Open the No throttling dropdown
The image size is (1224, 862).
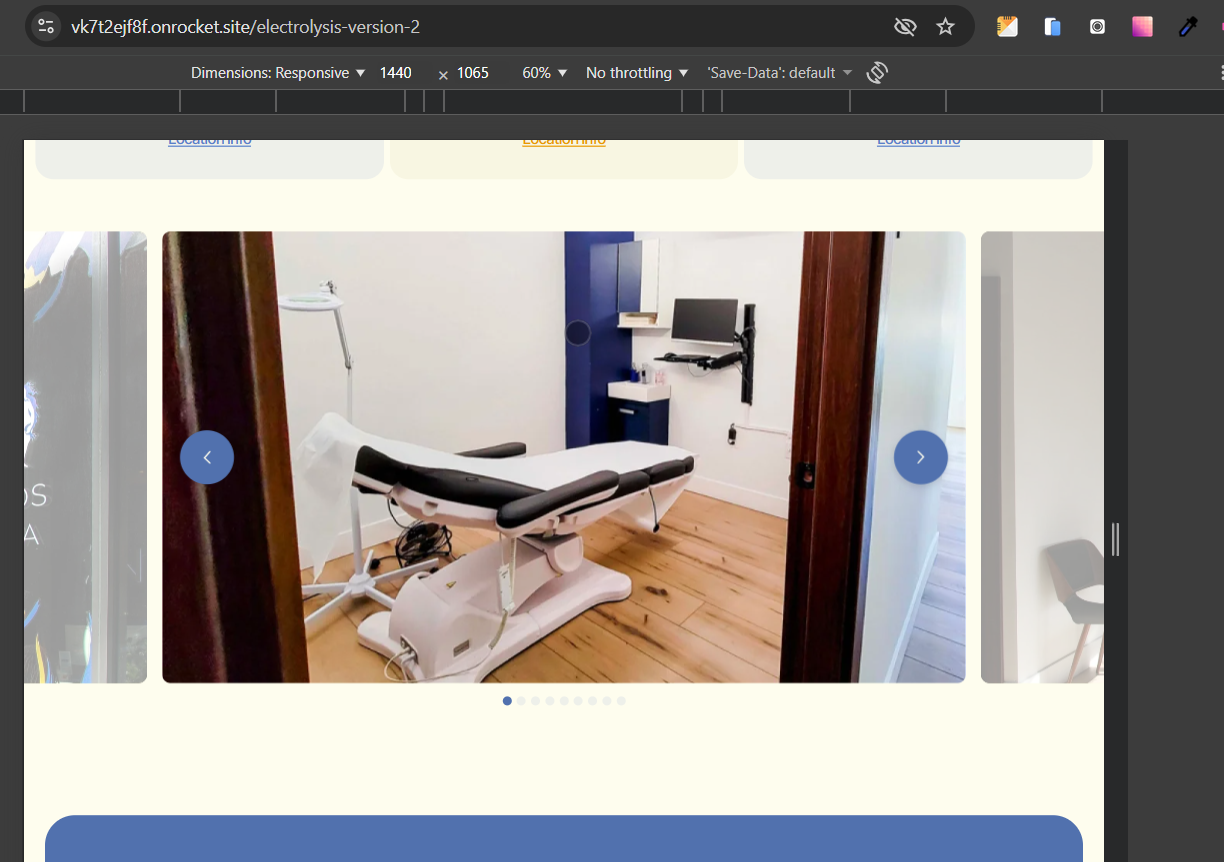(x=637, y=73)
